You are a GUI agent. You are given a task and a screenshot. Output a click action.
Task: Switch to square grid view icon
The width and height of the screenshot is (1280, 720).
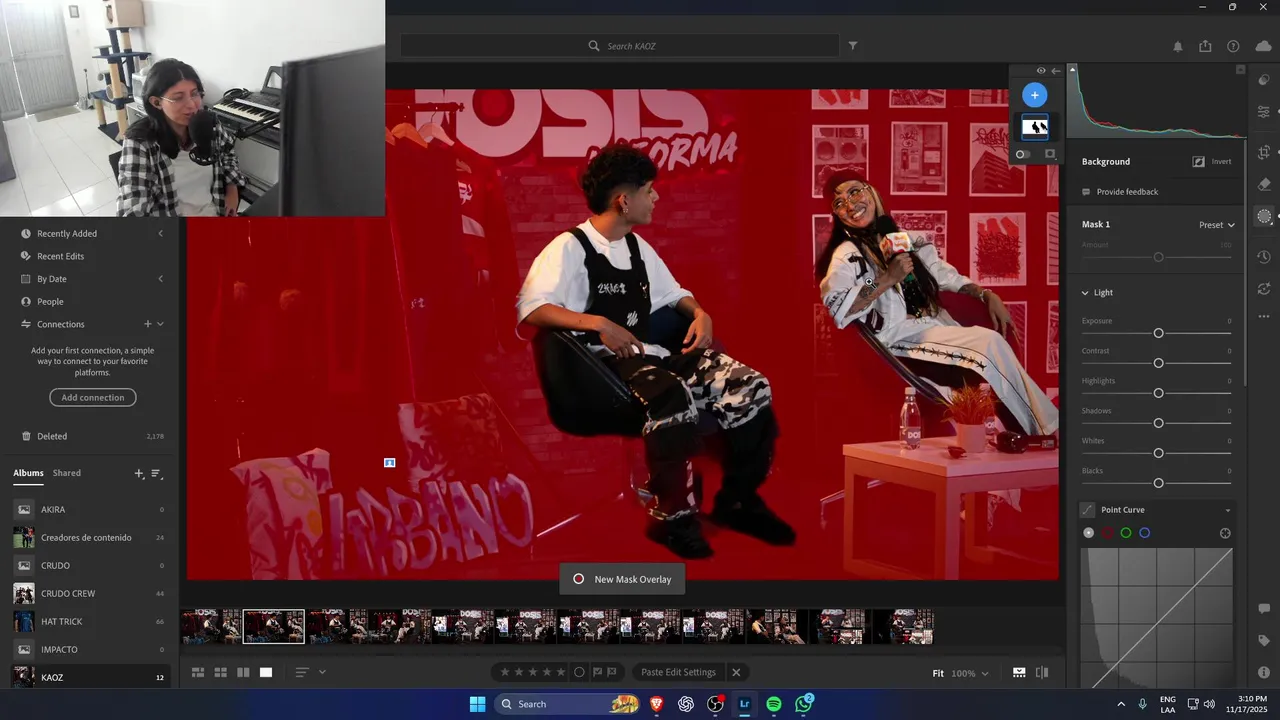pyautogui.click(x=221, y=672)
